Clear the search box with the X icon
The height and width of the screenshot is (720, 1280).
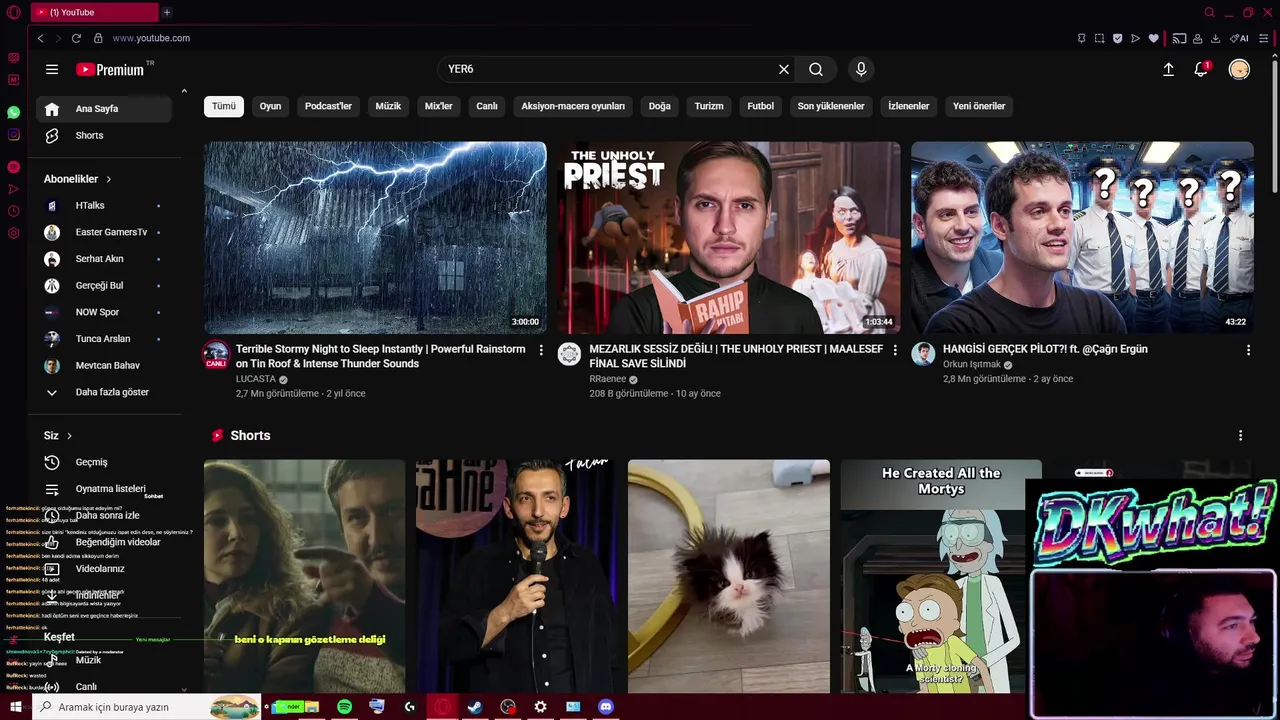(x=784, y=69)
